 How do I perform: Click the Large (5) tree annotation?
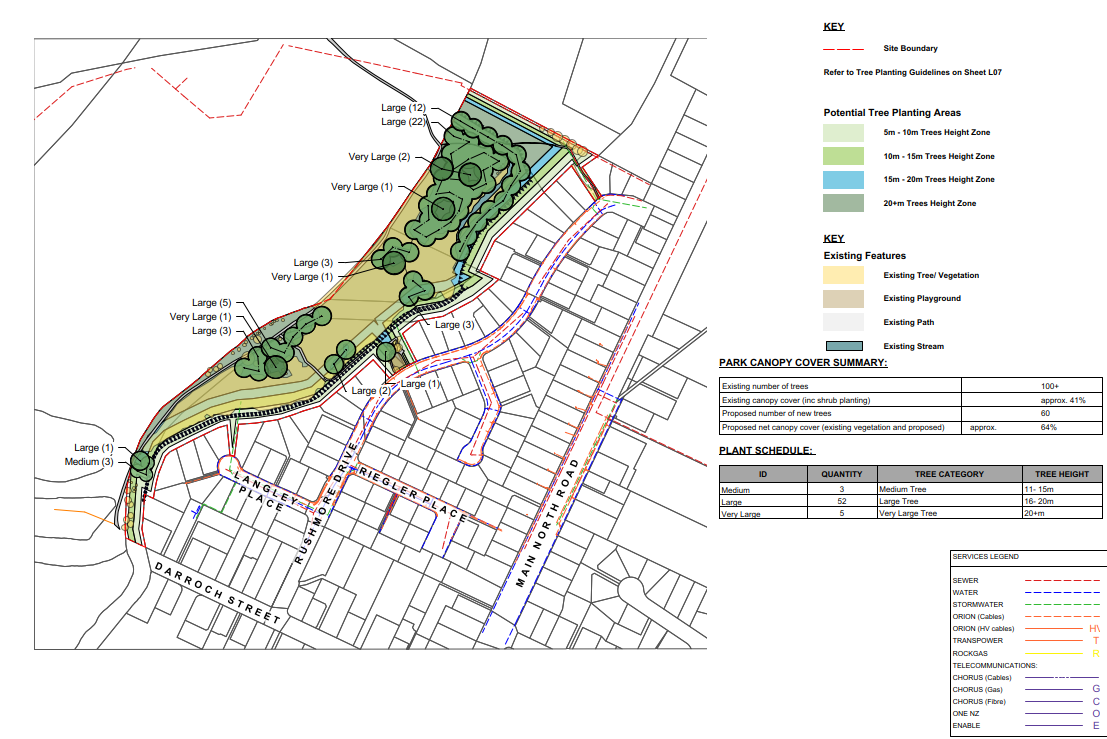[211, 303]
